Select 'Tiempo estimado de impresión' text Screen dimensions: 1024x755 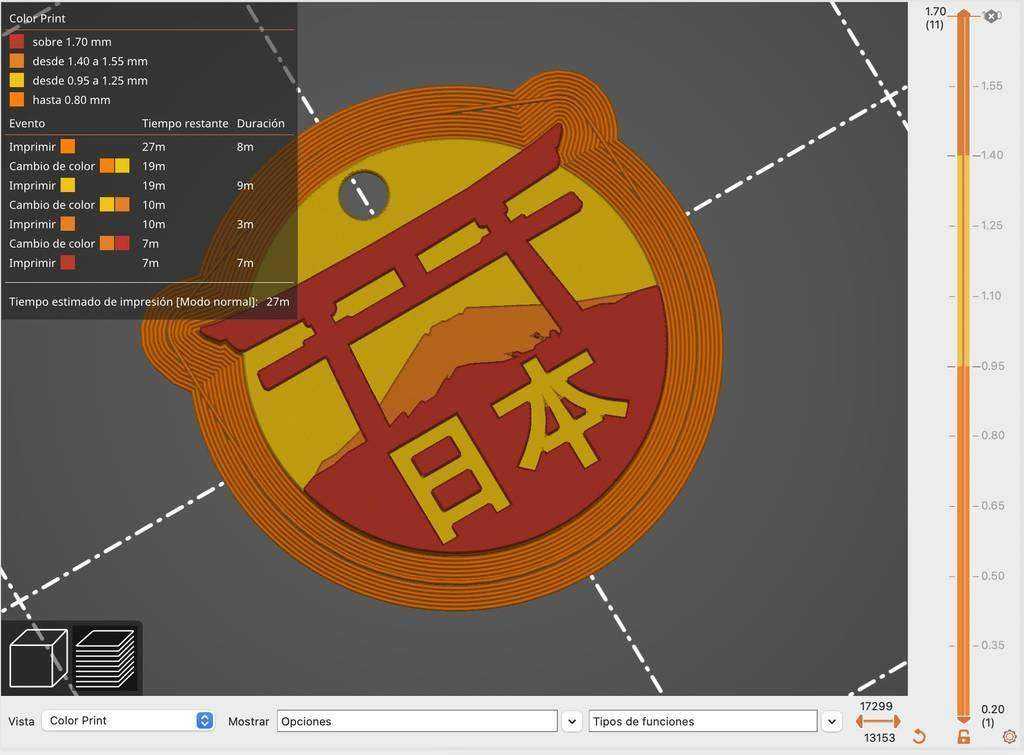[x=133, y=302]
